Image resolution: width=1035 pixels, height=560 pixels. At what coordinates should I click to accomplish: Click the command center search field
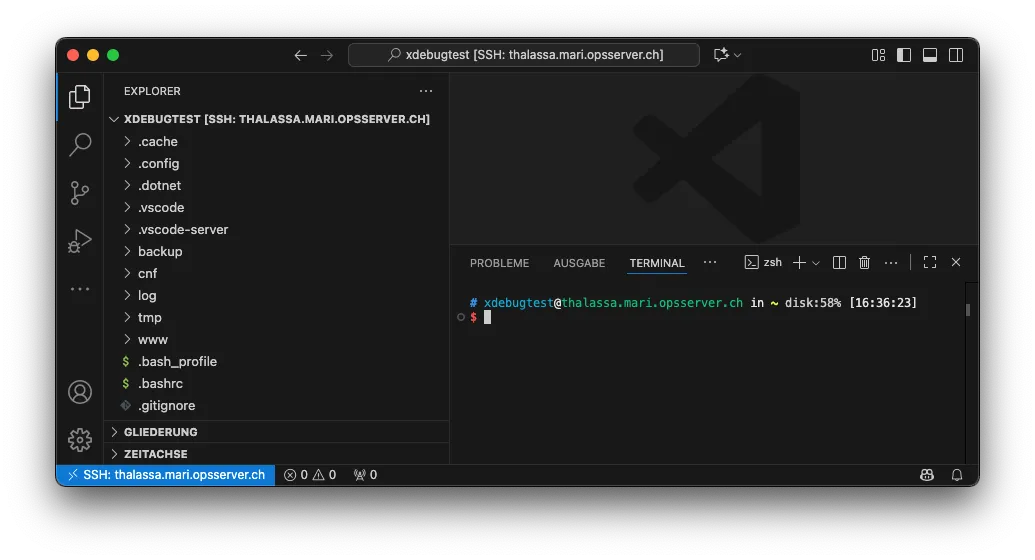coord(523,55)
